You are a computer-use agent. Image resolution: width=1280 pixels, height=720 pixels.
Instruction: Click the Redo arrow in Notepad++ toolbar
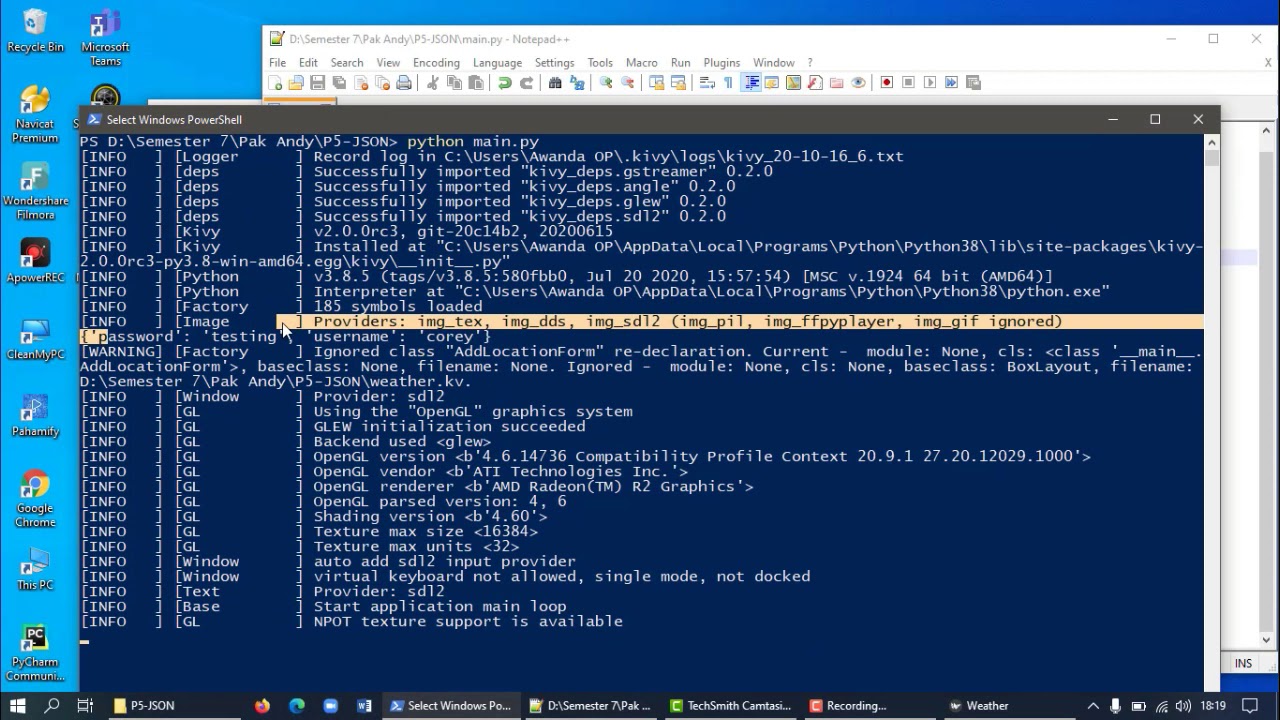(526, 83)
